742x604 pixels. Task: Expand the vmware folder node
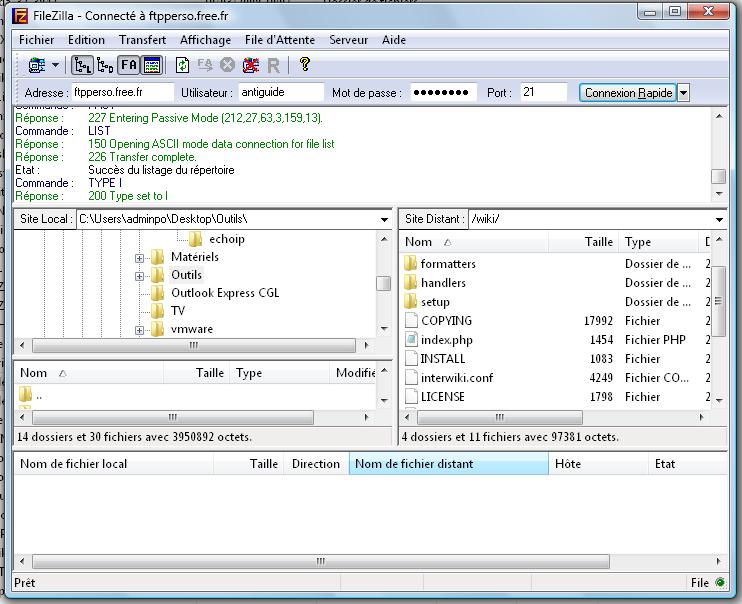coord(139,330)
